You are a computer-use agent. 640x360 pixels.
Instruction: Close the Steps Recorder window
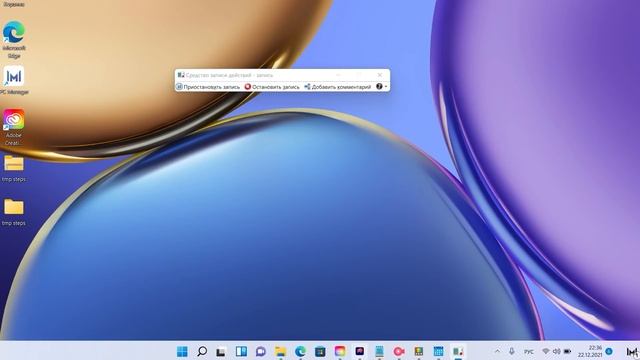coord(380,75)
